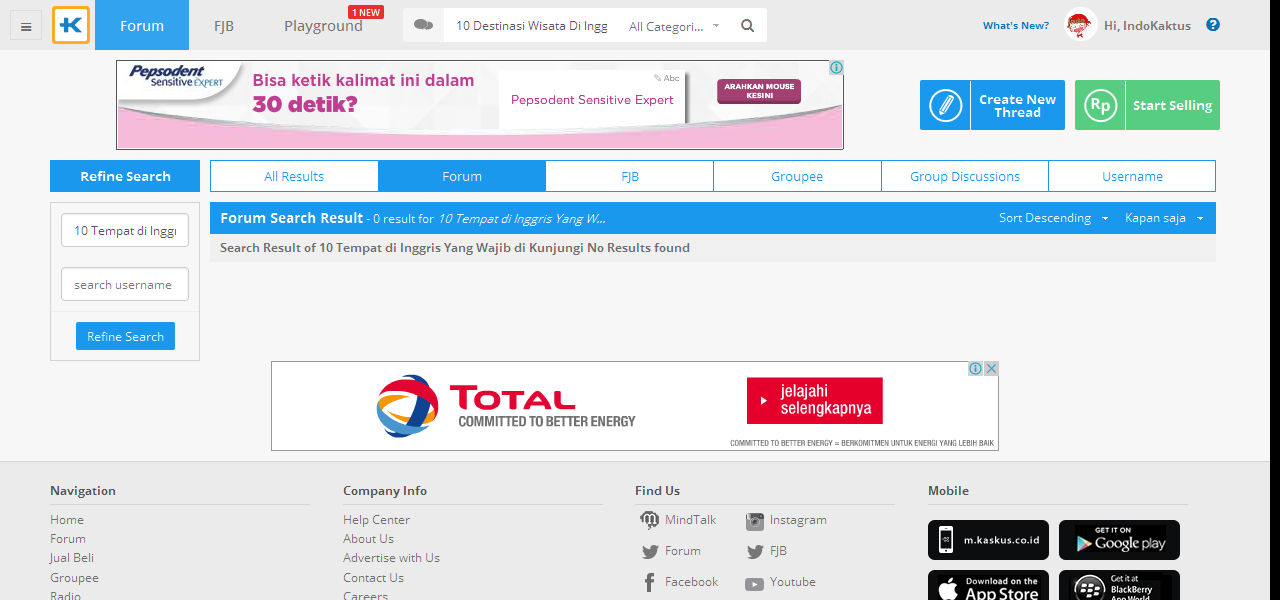
Task: Select the Groupee results tab
Action: click(x=797, y=176)
